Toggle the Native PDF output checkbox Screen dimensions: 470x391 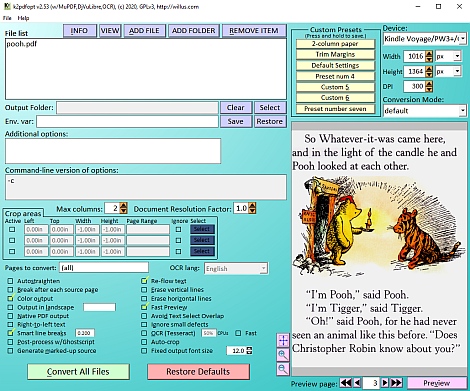(x=10, y=316)
